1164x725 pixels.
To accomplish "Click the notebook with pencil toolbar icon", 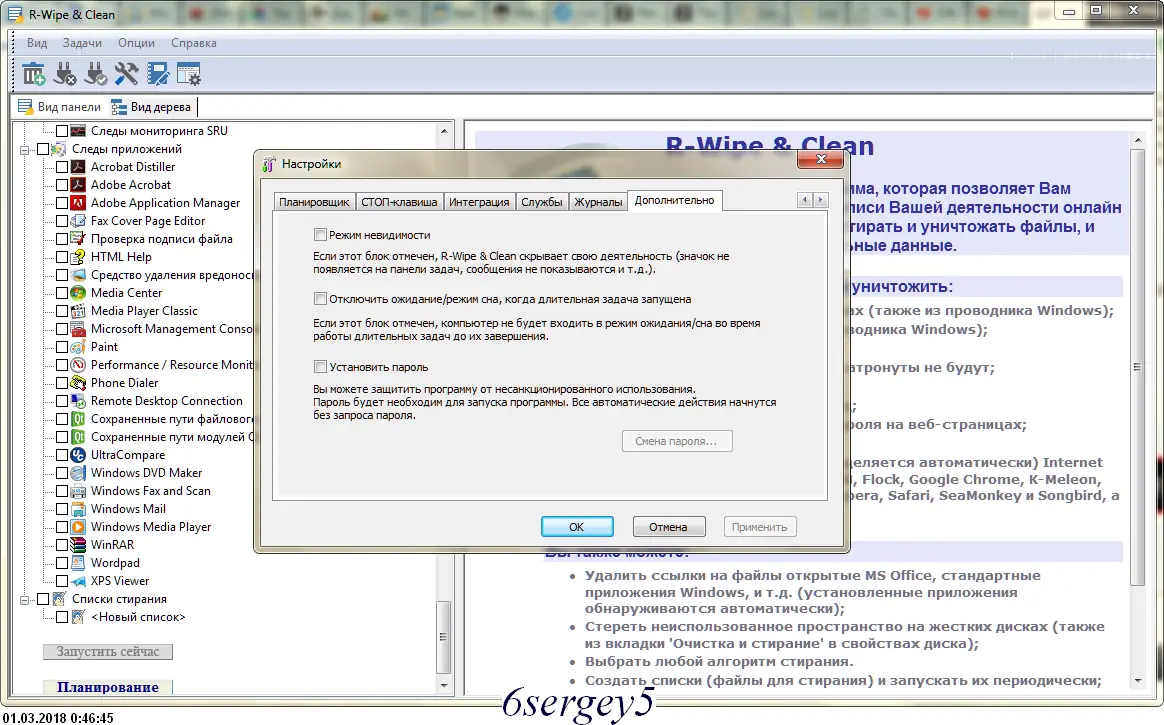I will point(157,73).
